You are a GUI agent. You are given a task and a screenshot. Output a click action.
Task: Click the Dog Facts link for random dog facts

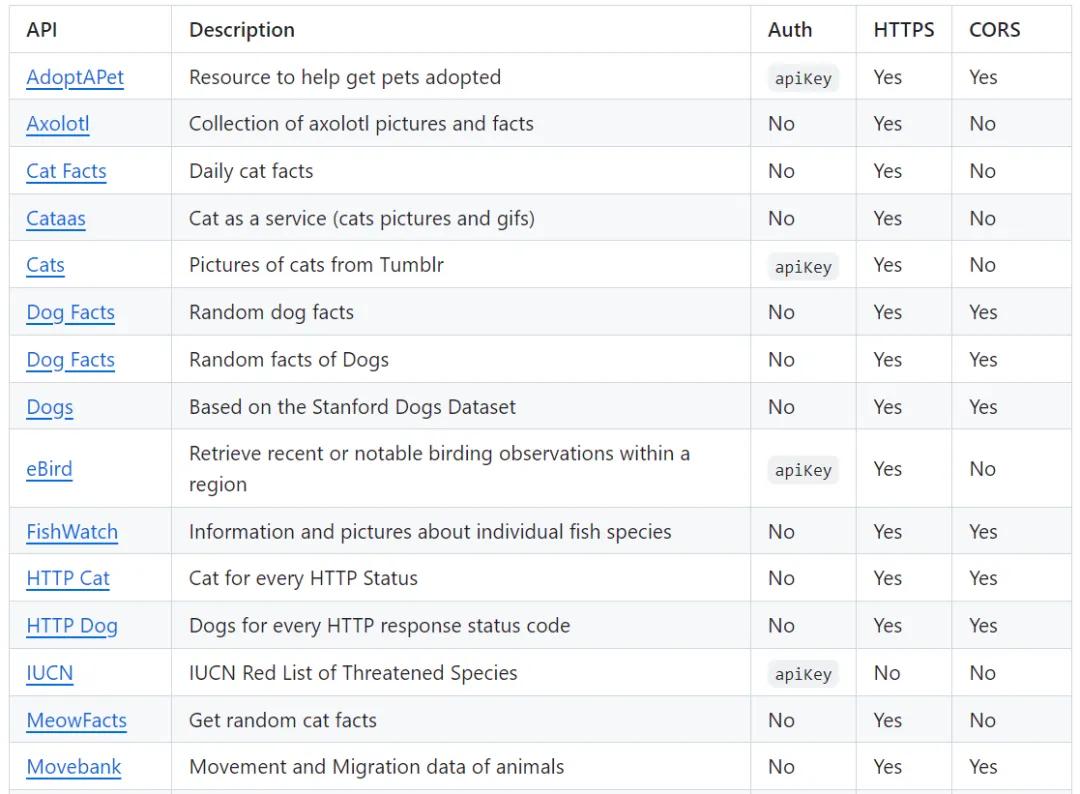click(70, 312)
